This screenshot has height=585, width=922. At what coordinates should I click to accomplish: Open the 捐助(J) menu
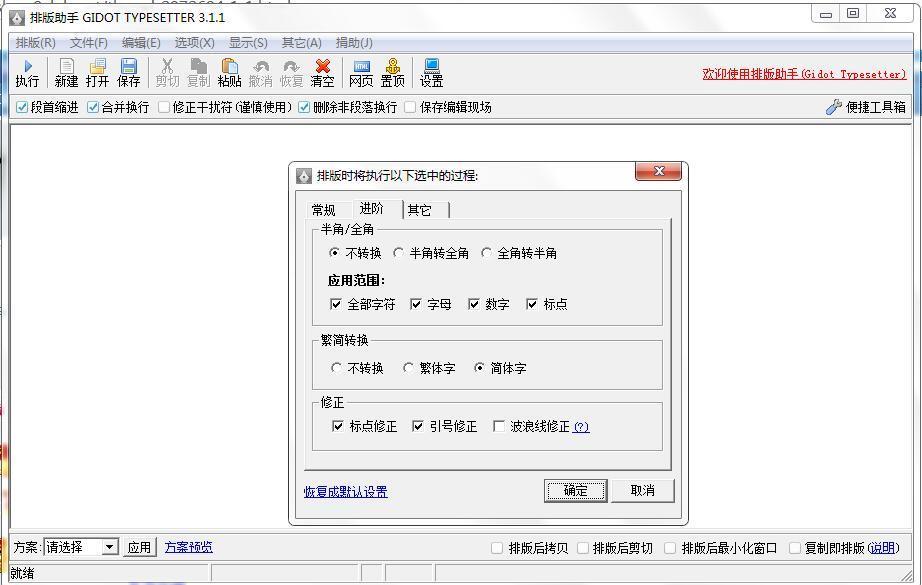point(354,43)
